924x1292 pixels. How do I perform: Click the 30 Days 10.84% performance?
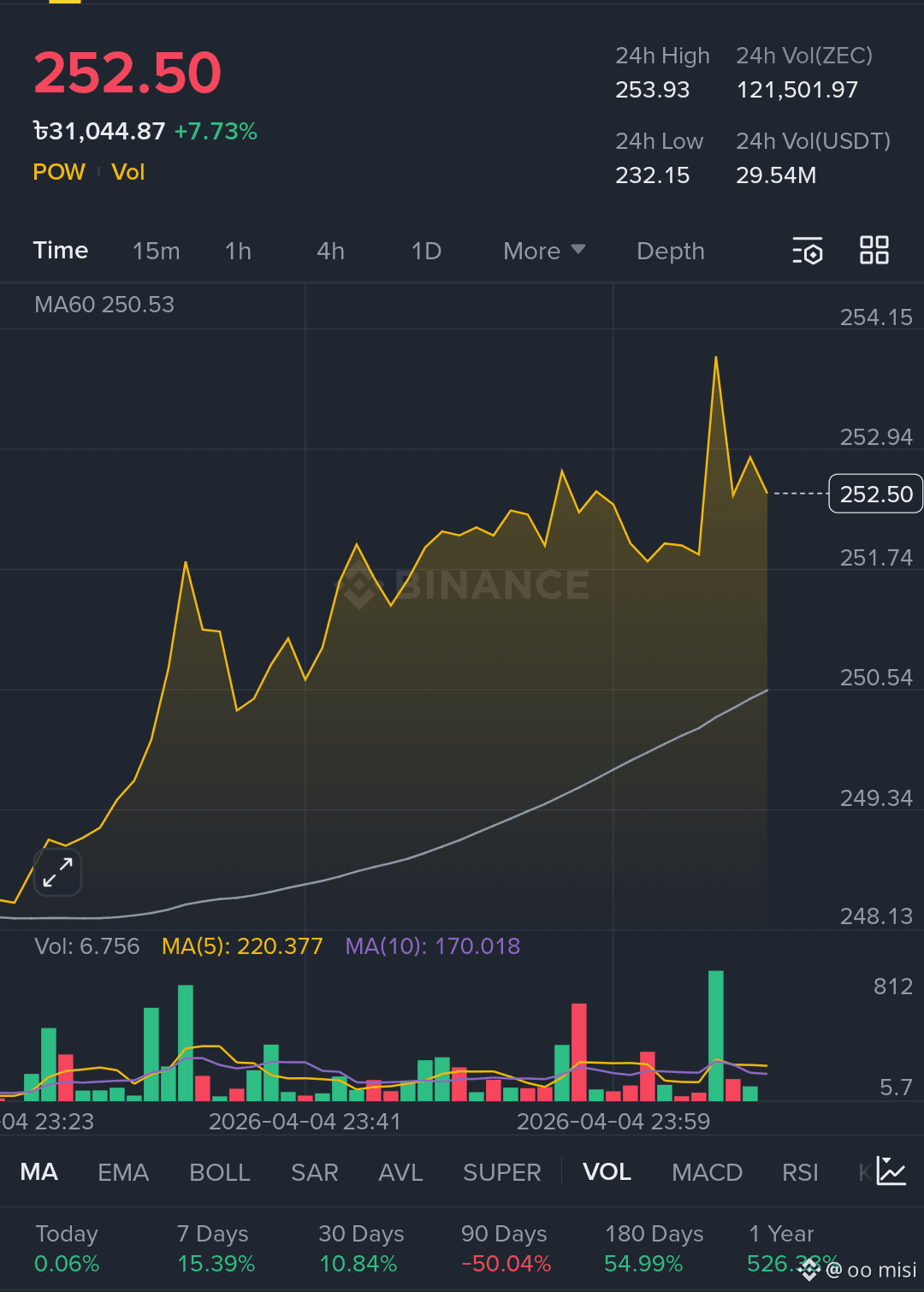359,1248
